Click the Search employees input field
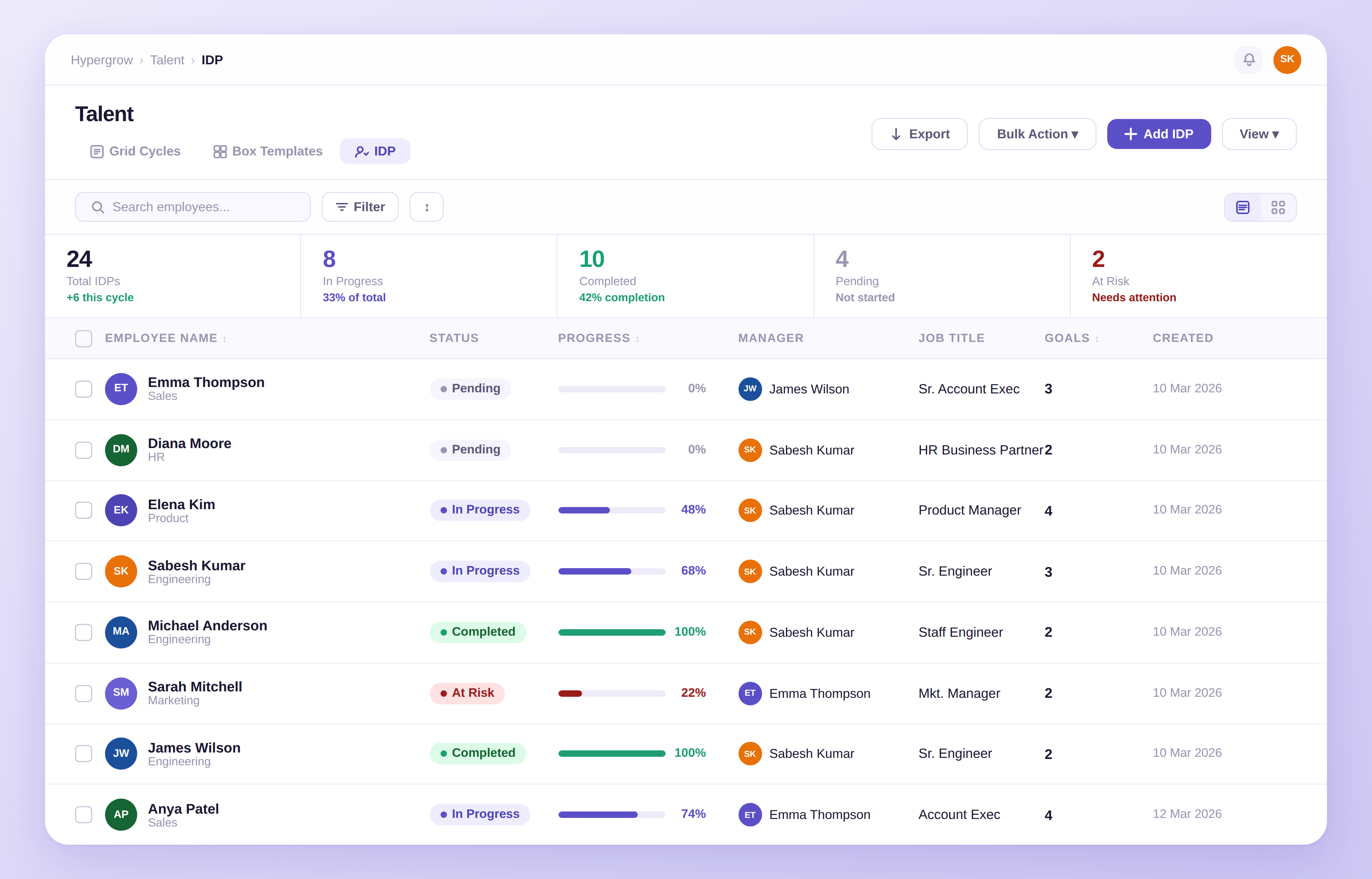This screenshot has height=879, width=1372. click(192, 207)
